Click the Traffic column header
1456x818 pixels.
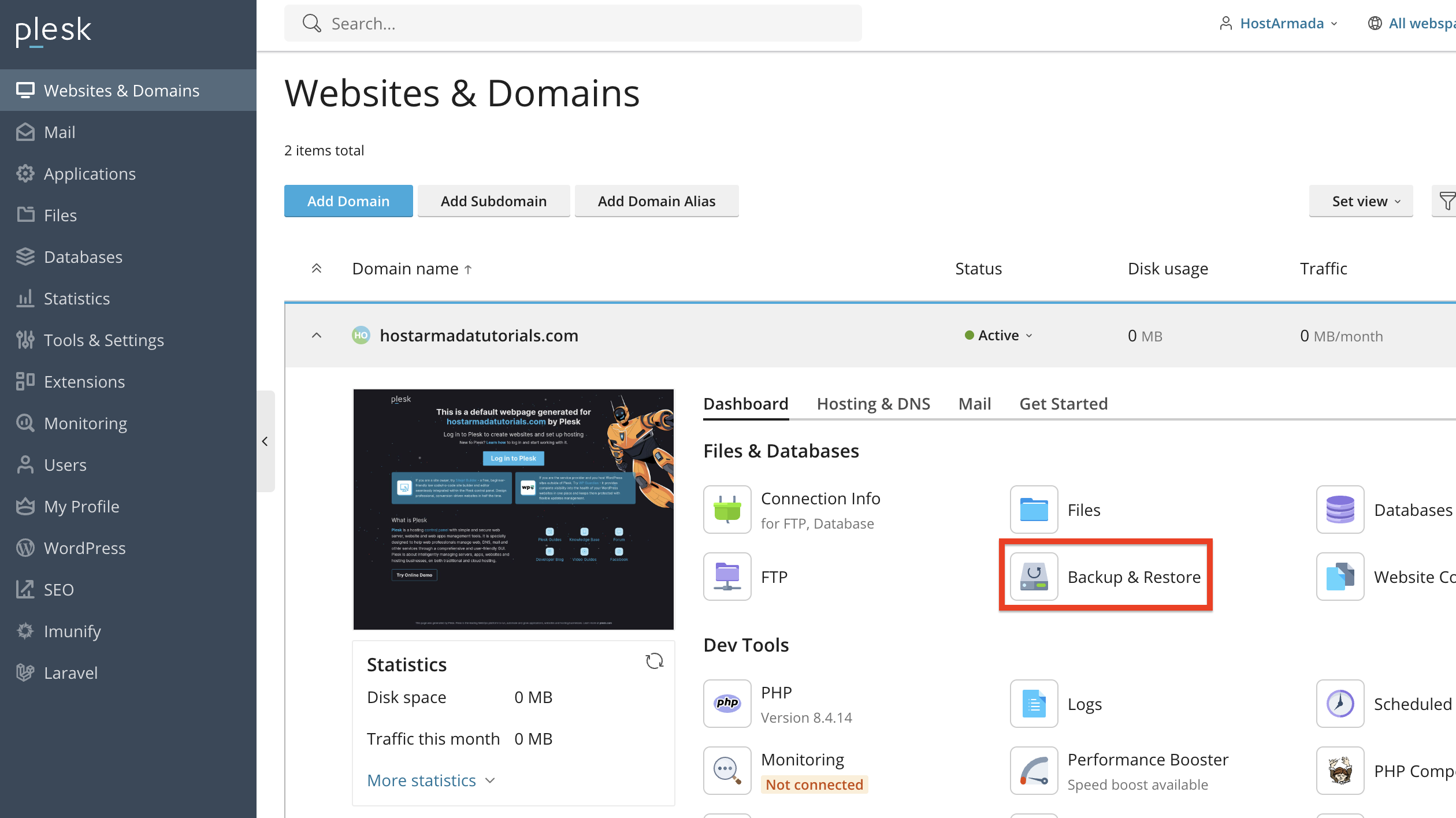[x=1324, y=269]
